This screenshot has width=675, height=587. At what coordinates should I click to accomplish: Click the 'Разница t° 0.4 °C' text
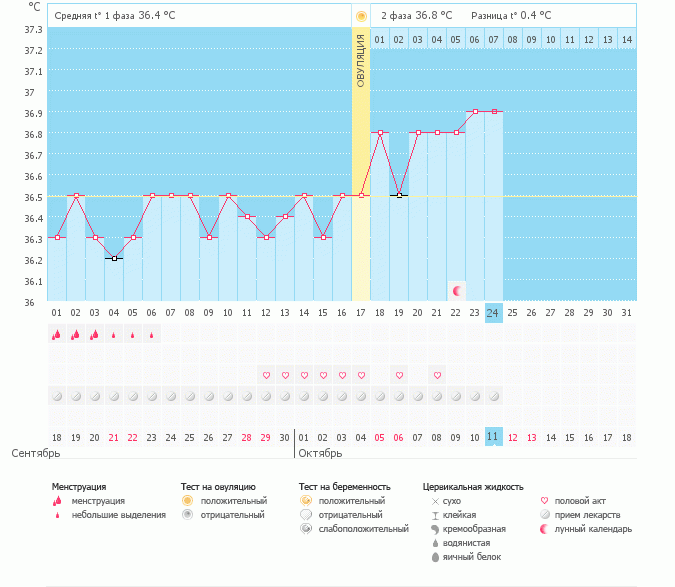511,15
